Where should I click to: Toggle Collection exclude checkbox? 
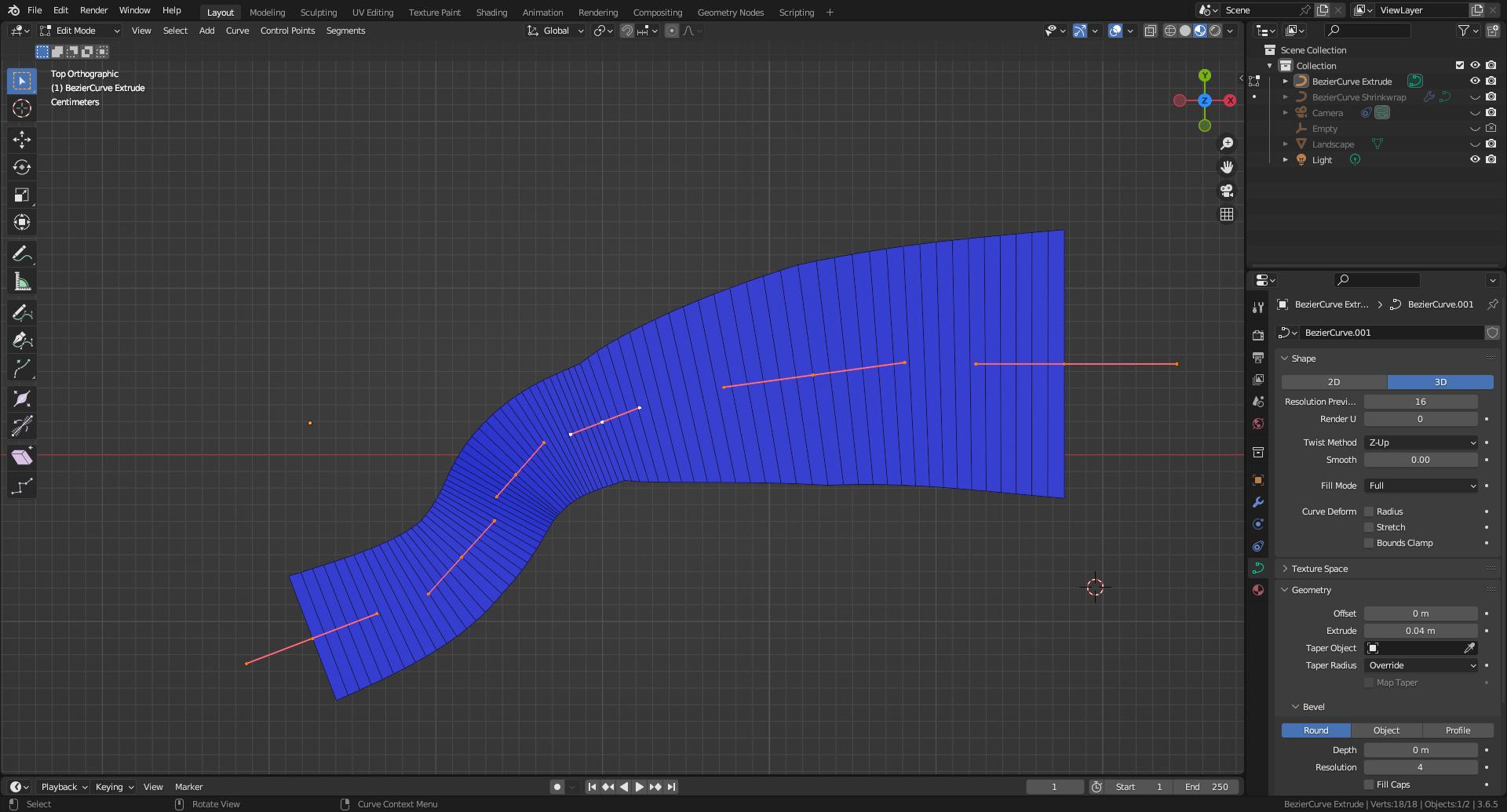click(1460, 65)
